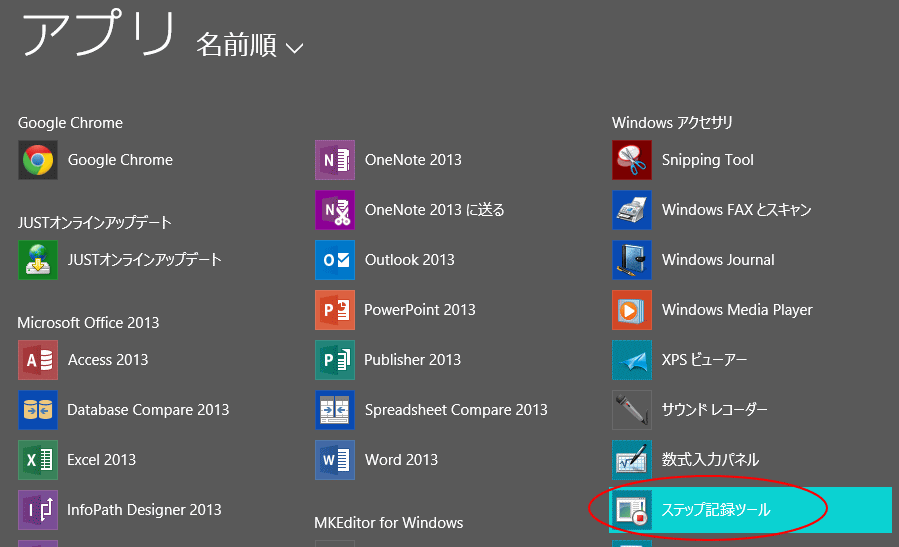
Task: Open the Access 2013 icon
Action: pos(38,360)
